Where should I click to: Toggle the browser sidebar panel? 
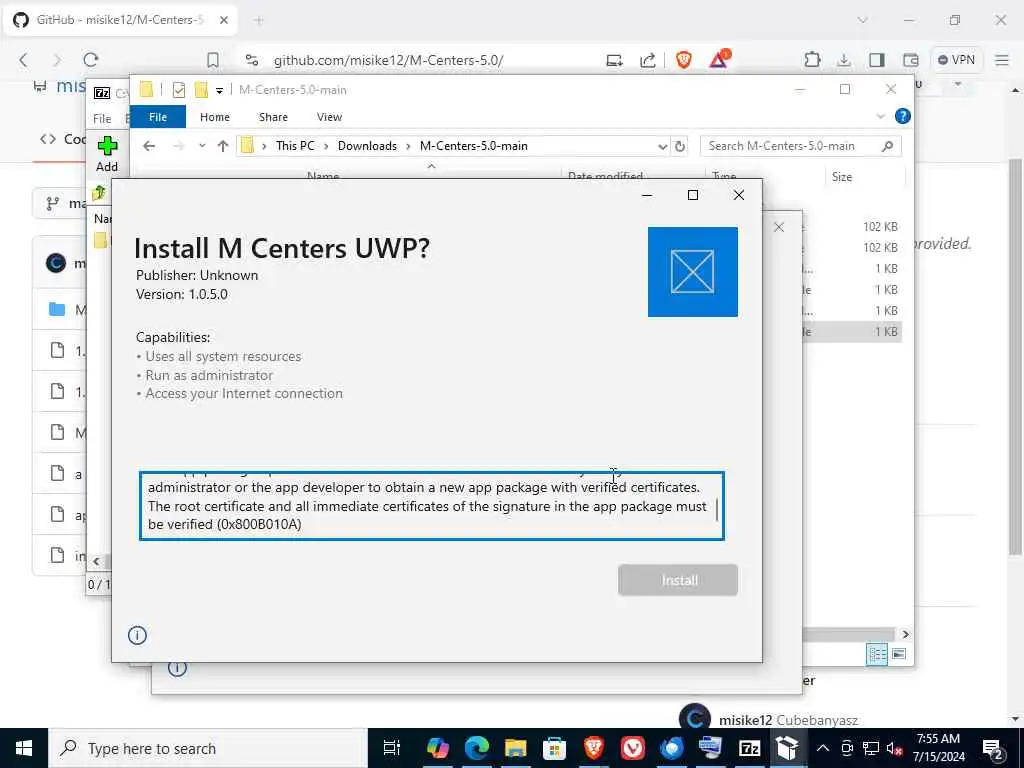tap(876, 60)
